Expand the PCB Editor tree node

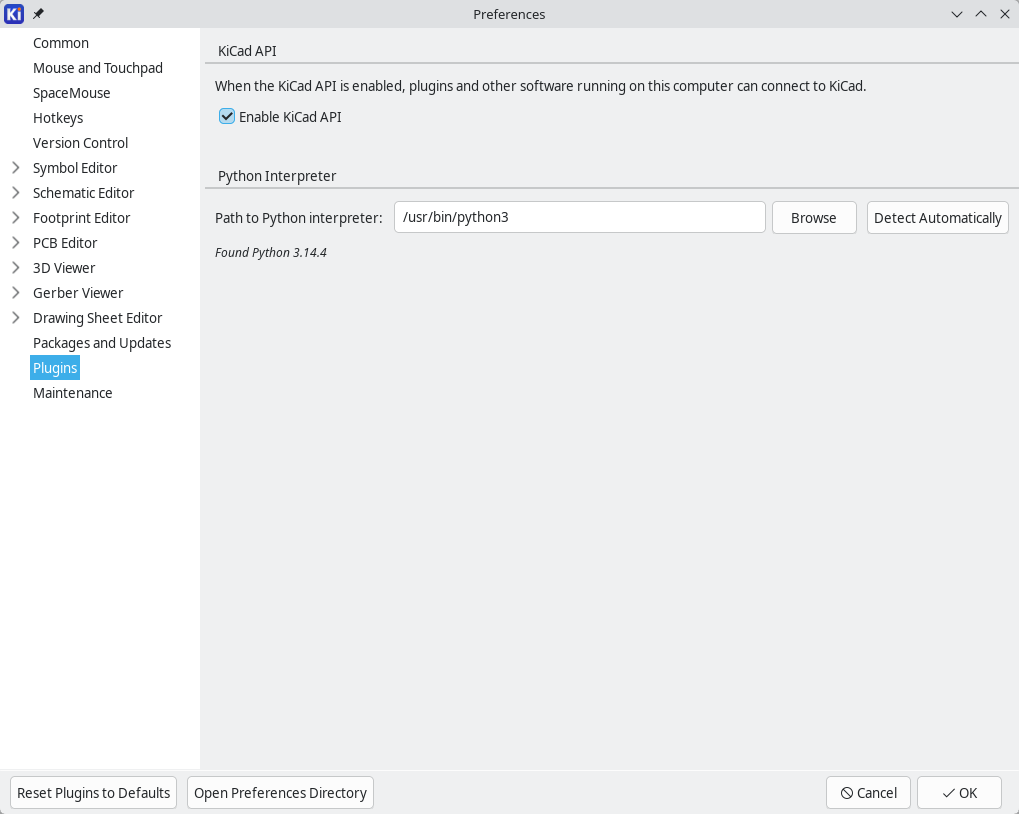(x=16, y=243)
